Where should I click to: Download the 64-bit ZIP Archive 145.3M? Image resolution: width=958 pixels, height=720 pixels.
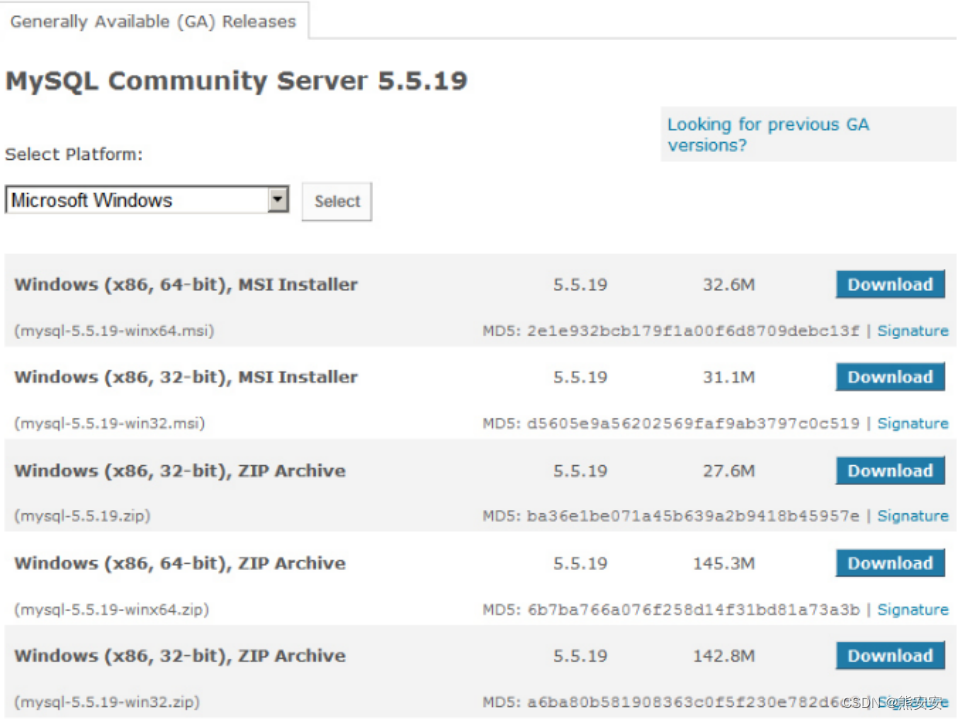coord(890,563)
